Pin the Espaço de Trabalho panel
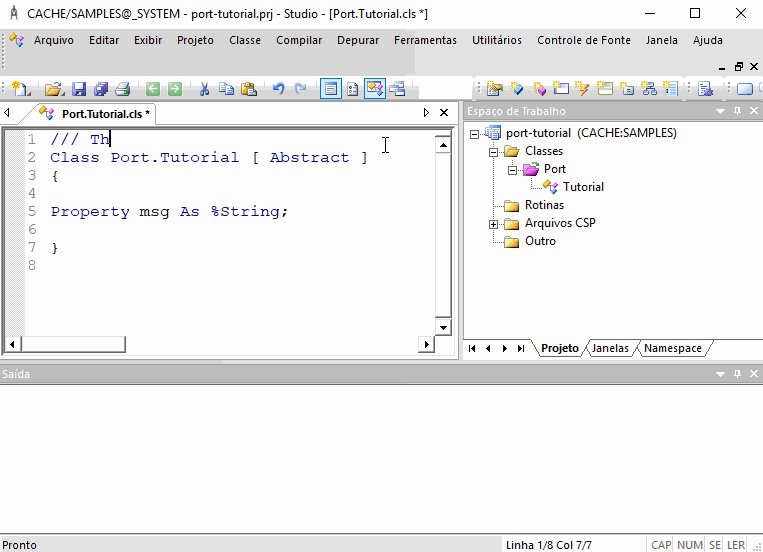 738,111
